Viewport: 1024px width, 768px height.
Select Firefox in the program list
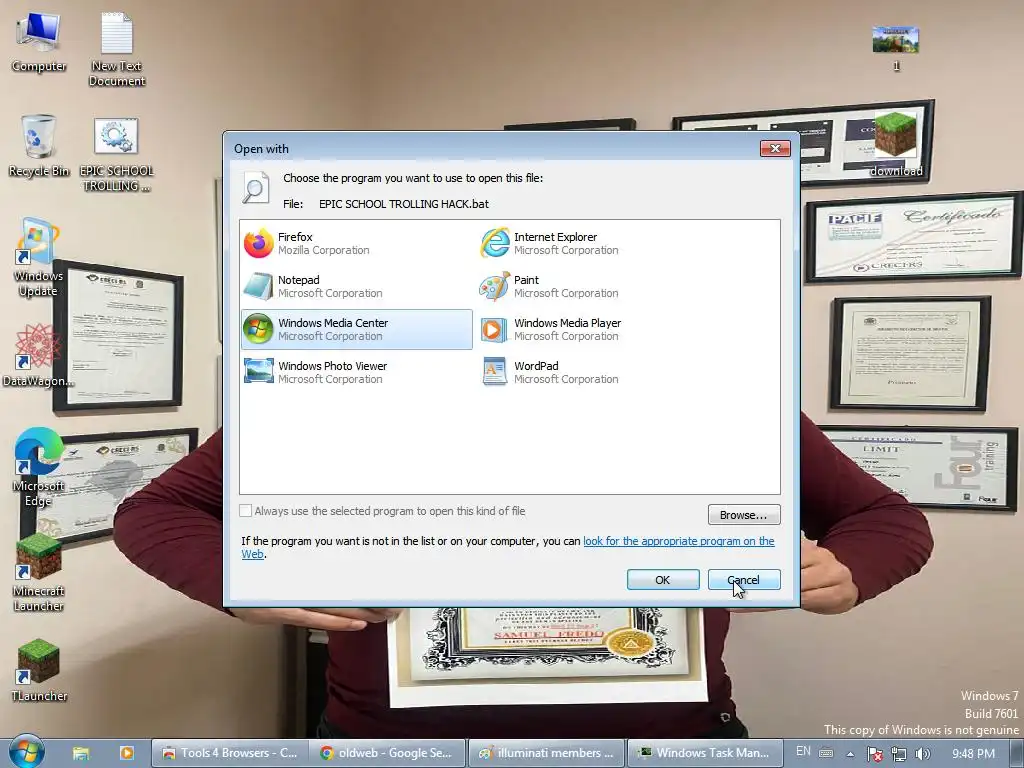[x=357, y=244]
